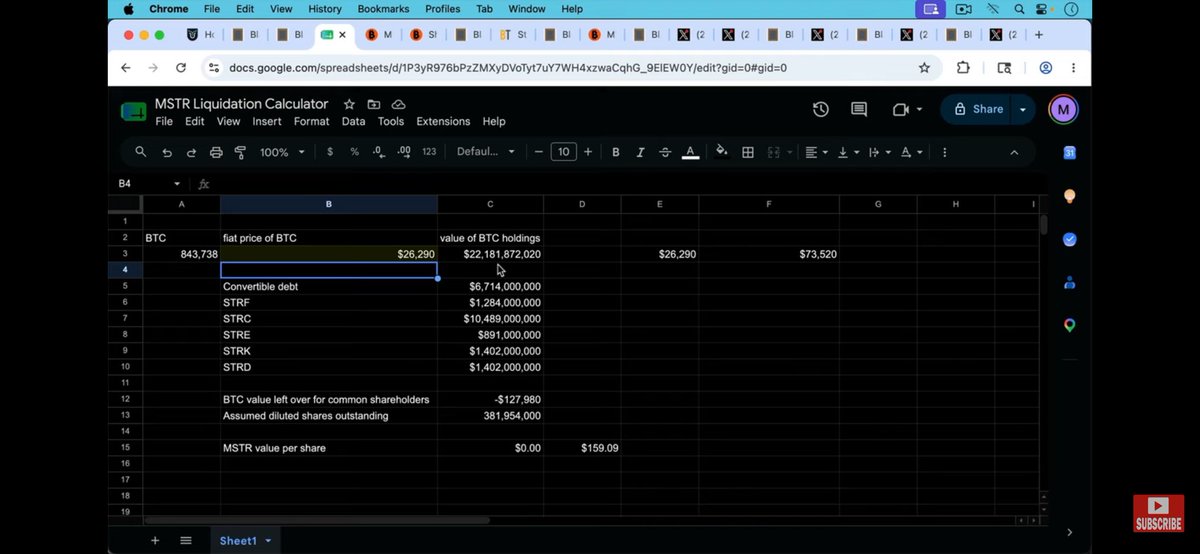Image resolution: width=1200 pixels, height=554 pixels.
Task: Select the Convertible debt cell
Action: tap(329, 286)
